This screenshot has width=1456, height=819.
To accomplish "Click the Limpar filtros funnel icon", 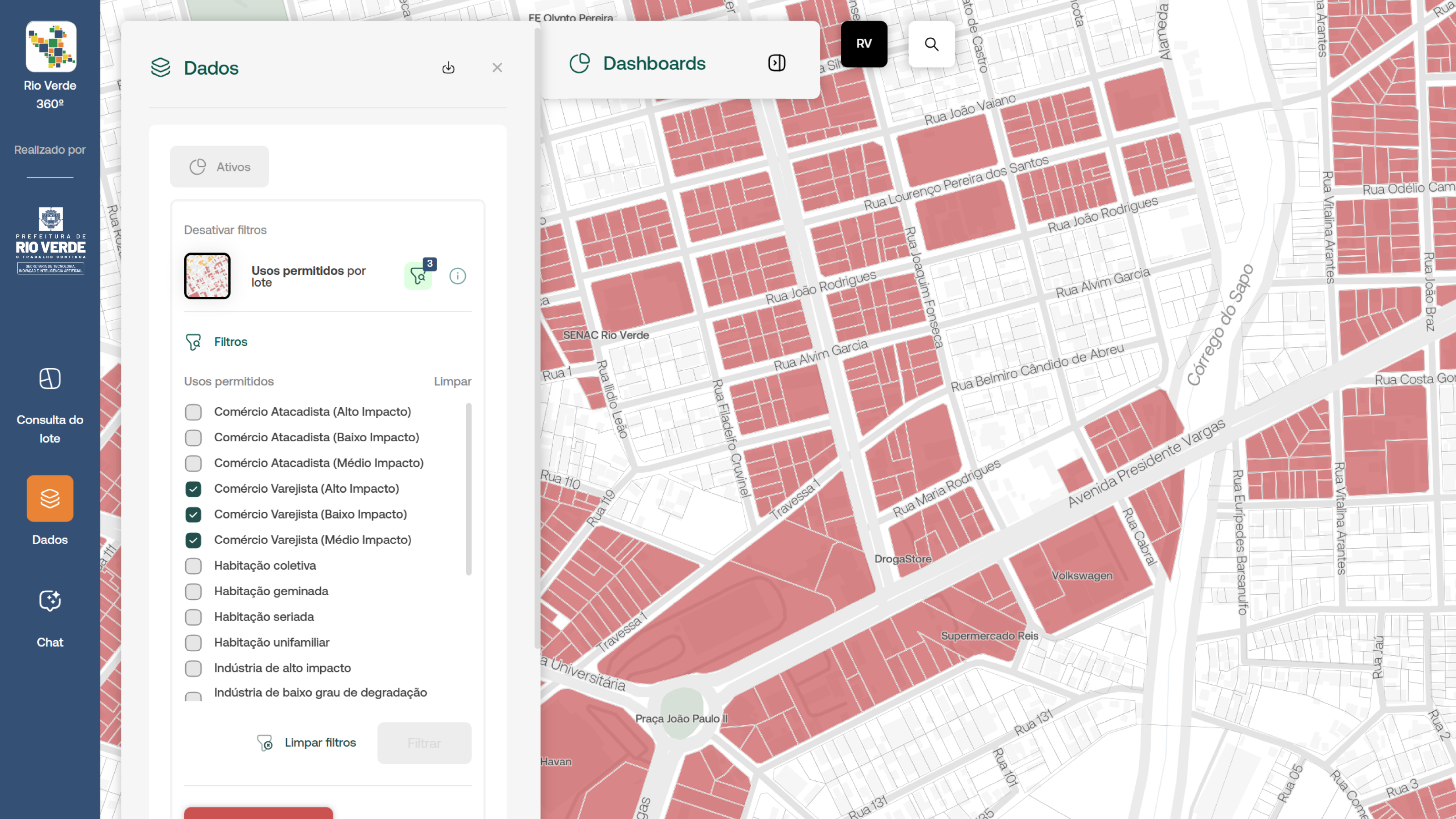I will coord(265,743).
